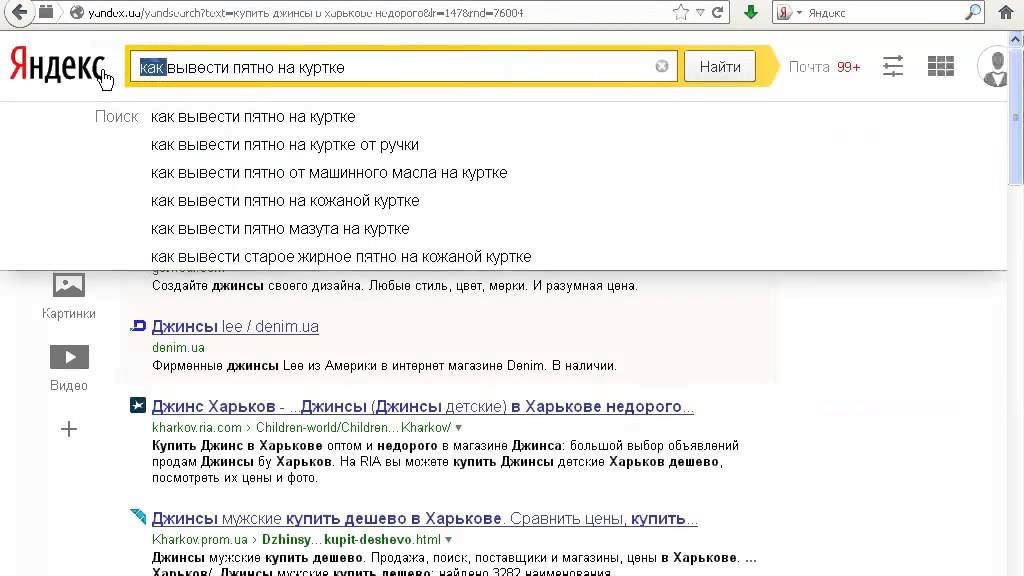Open Картинки image search in sidebar
Viewport: 1024px width, 576px height.
(69, 296)
